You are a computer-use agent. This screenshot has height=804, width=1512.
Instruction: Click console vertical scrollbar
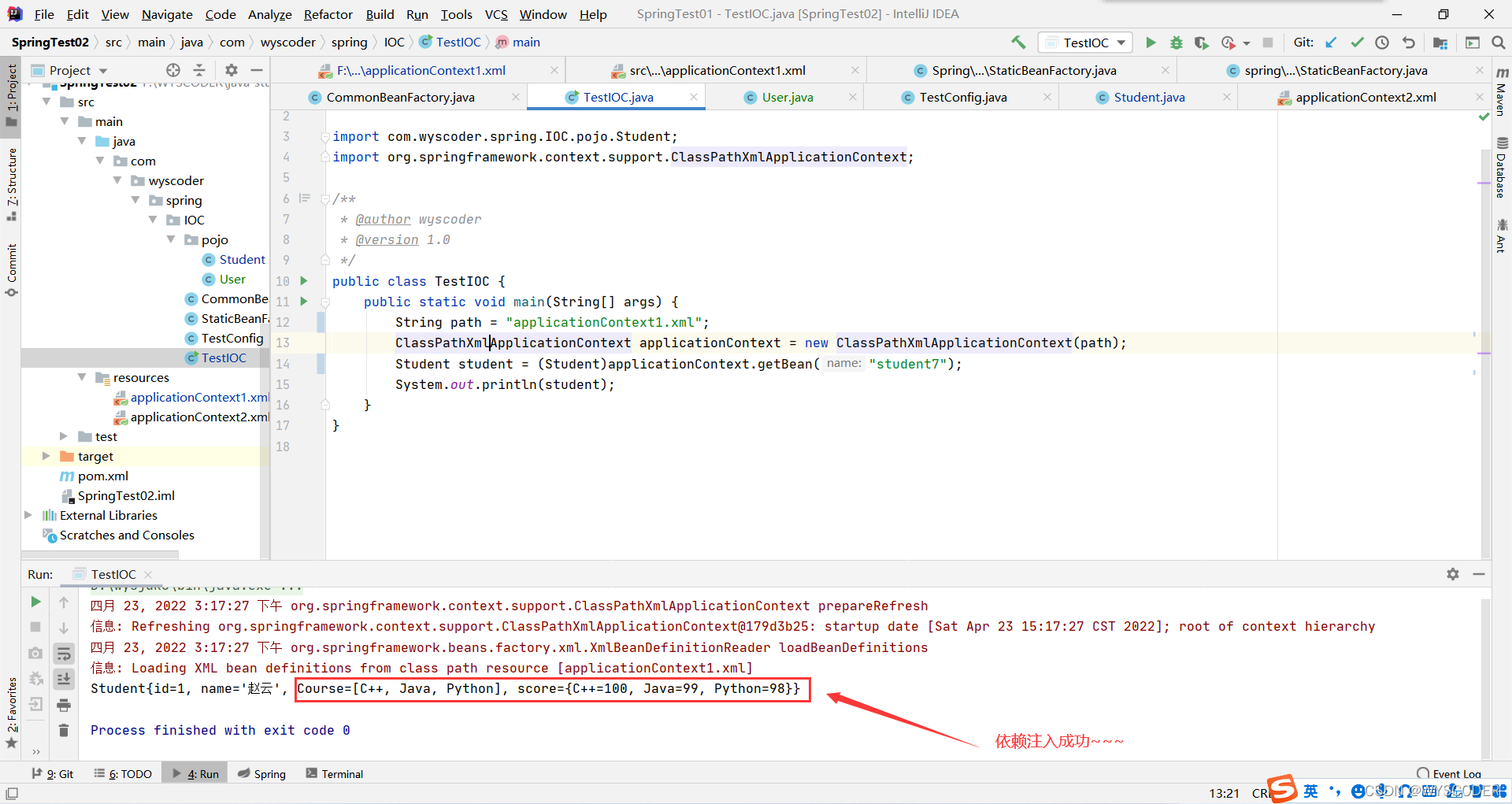click(1485, 677)
